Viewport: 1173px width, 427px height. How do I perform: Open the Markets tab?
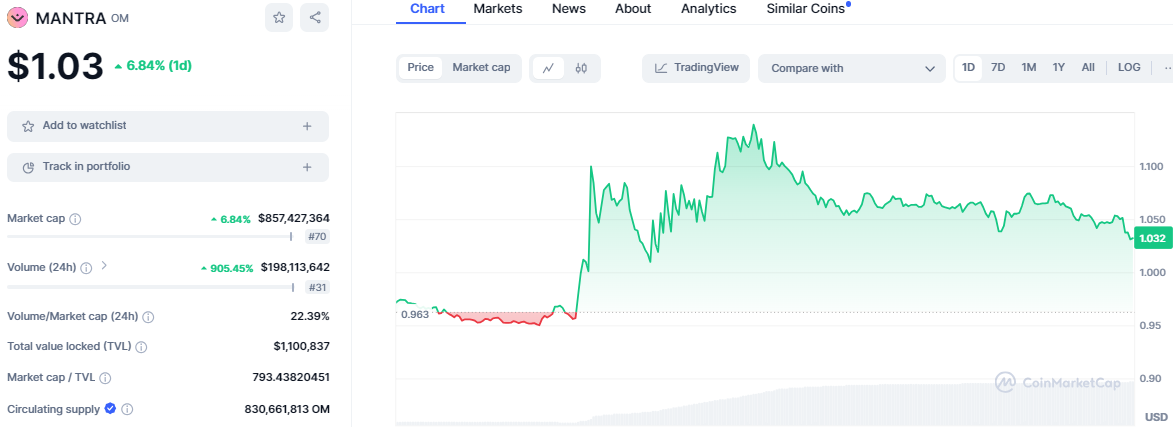point(498,9)
